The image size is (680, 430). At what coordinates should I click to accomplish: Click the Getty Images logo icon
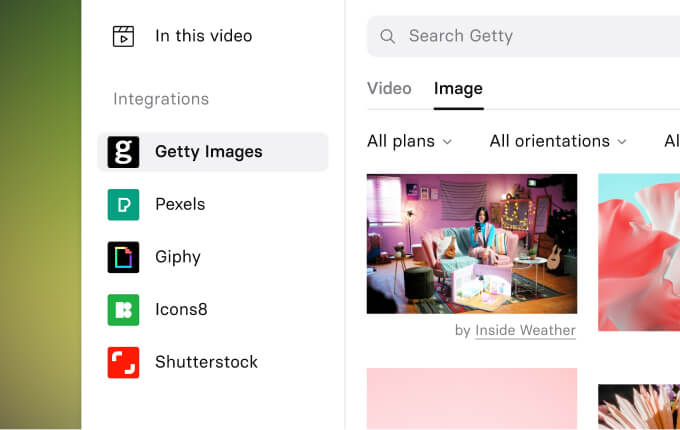click(123, 152)
